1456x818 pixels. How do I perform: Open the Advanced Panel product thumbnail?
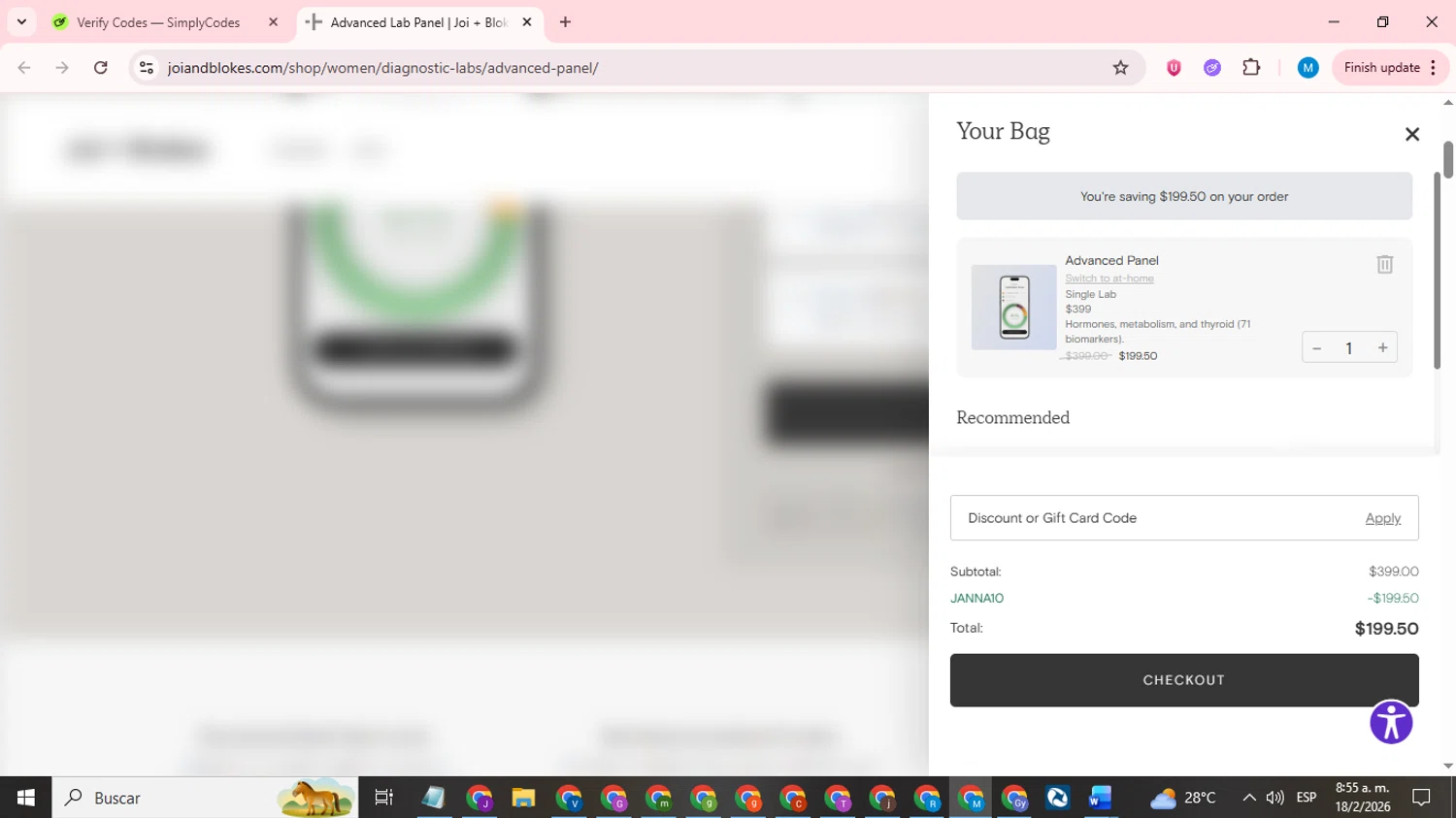point(1013,307)
